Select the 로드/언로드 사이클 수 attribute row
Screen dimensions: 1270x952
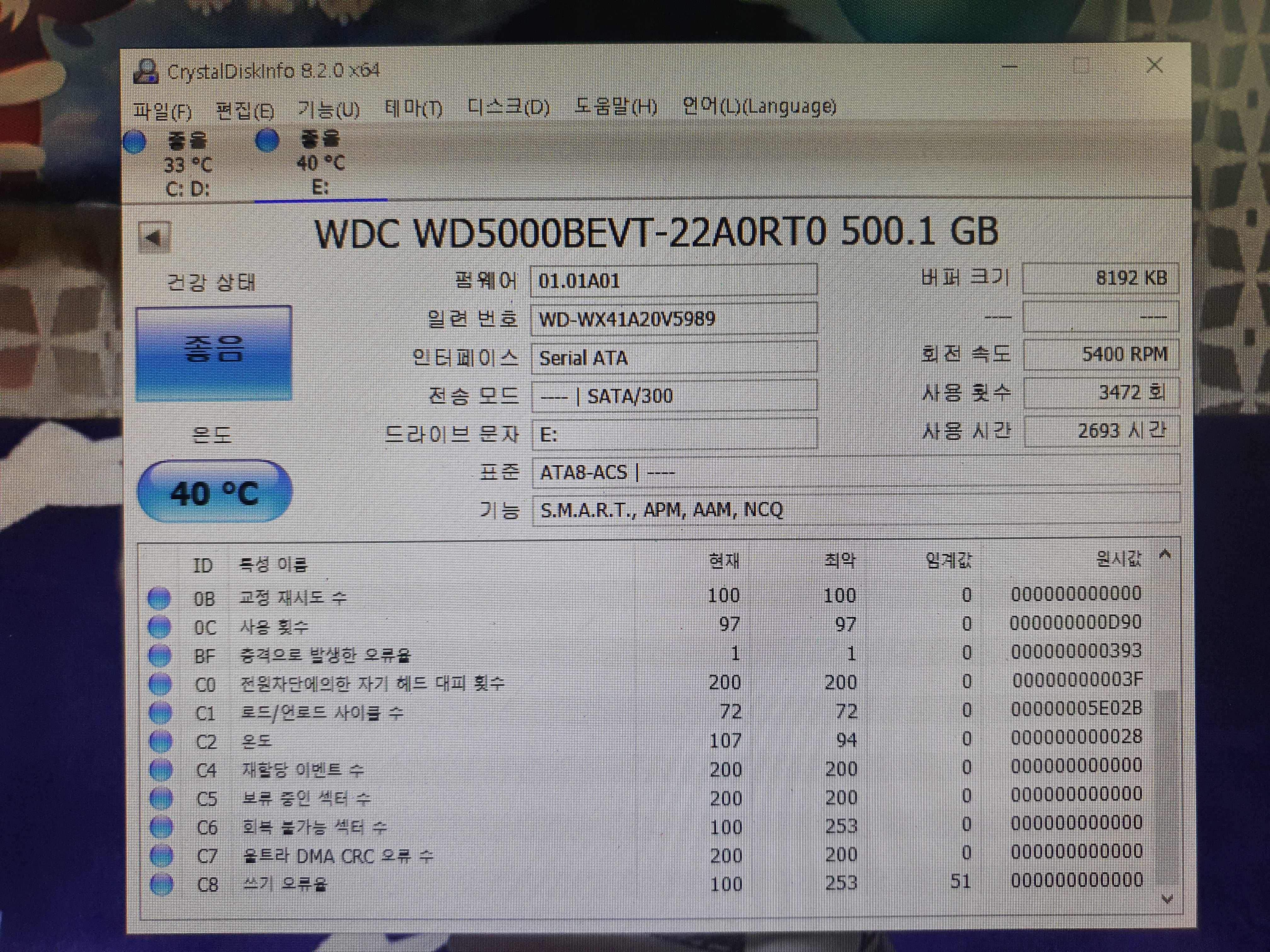point(646,711)
